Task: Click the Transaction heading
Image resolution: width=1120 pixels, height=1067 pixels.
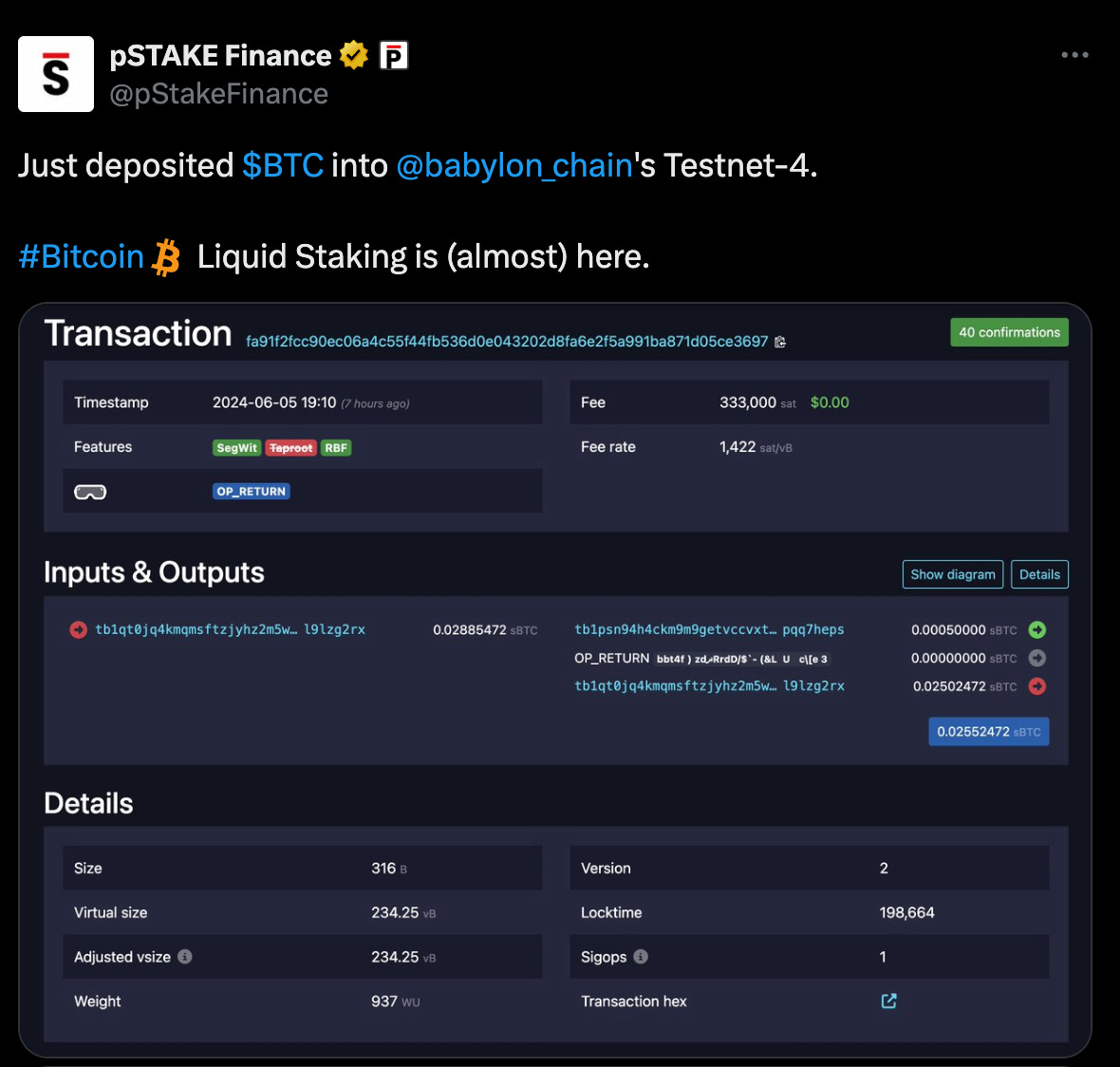Action: (x=138, y=334)
